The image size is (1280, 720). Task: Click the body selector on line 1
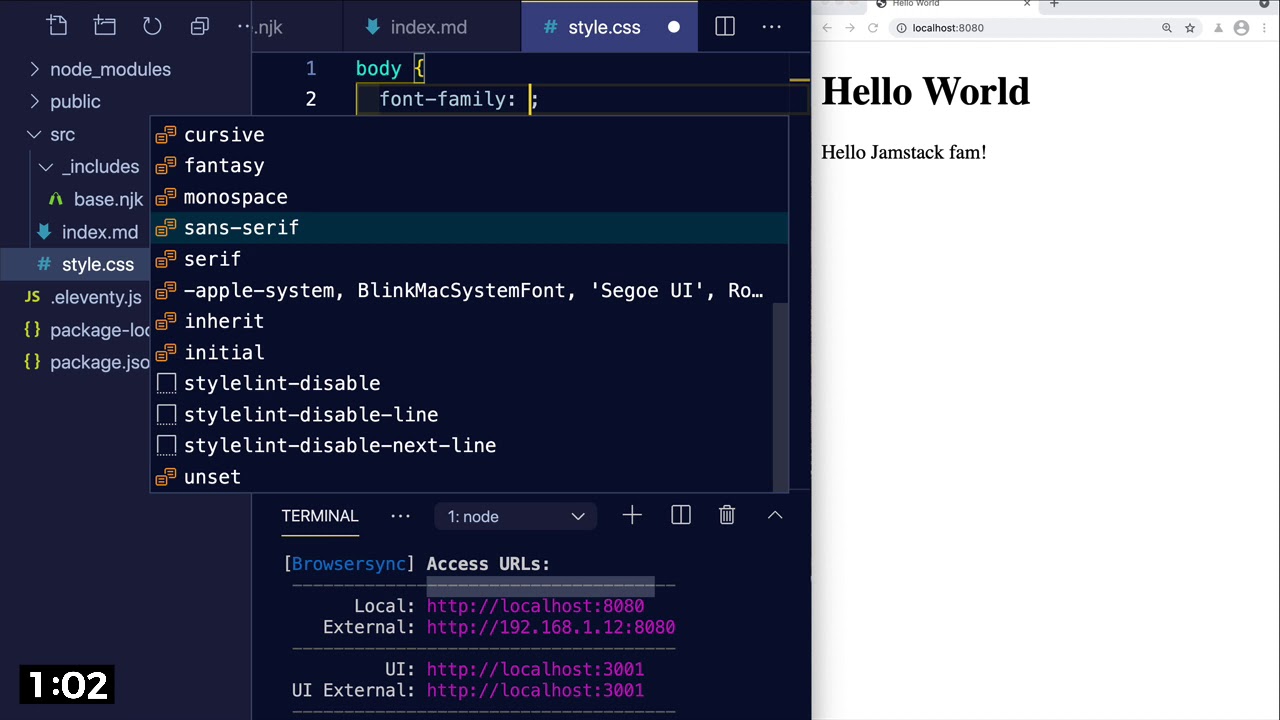[379, 68]
